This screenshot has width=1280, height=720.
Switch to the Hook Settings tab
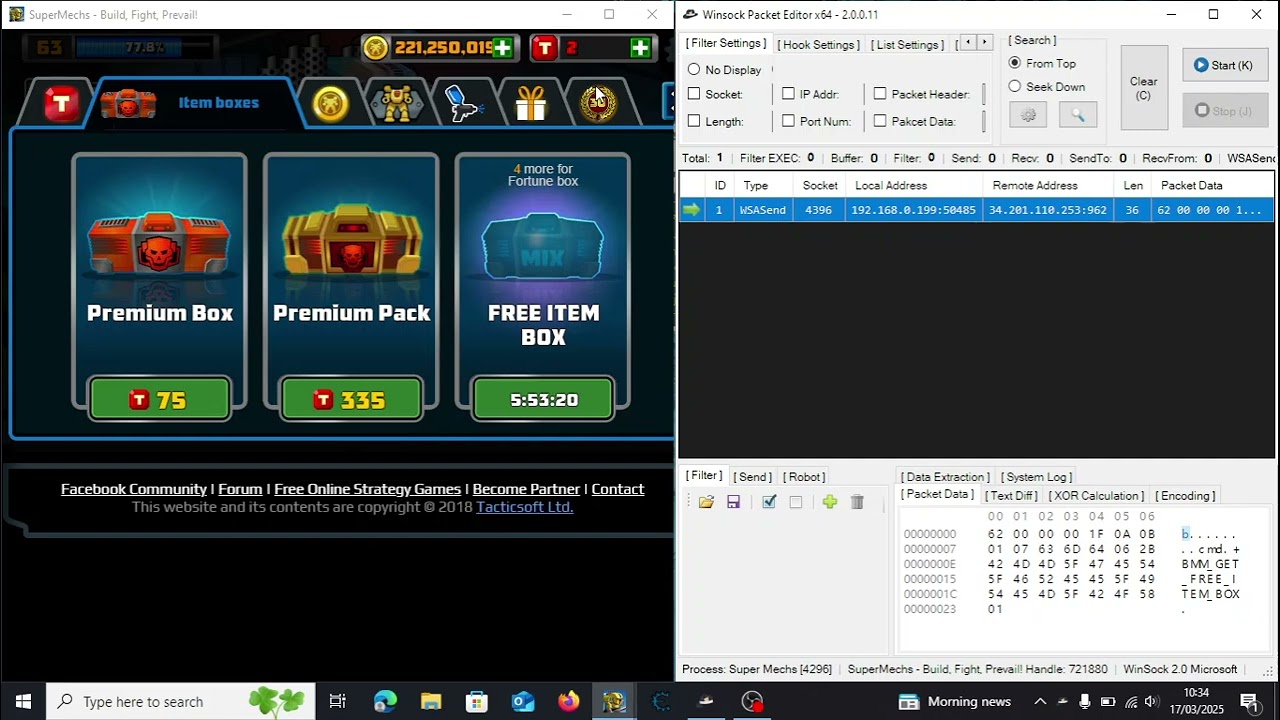click(818, 45)
